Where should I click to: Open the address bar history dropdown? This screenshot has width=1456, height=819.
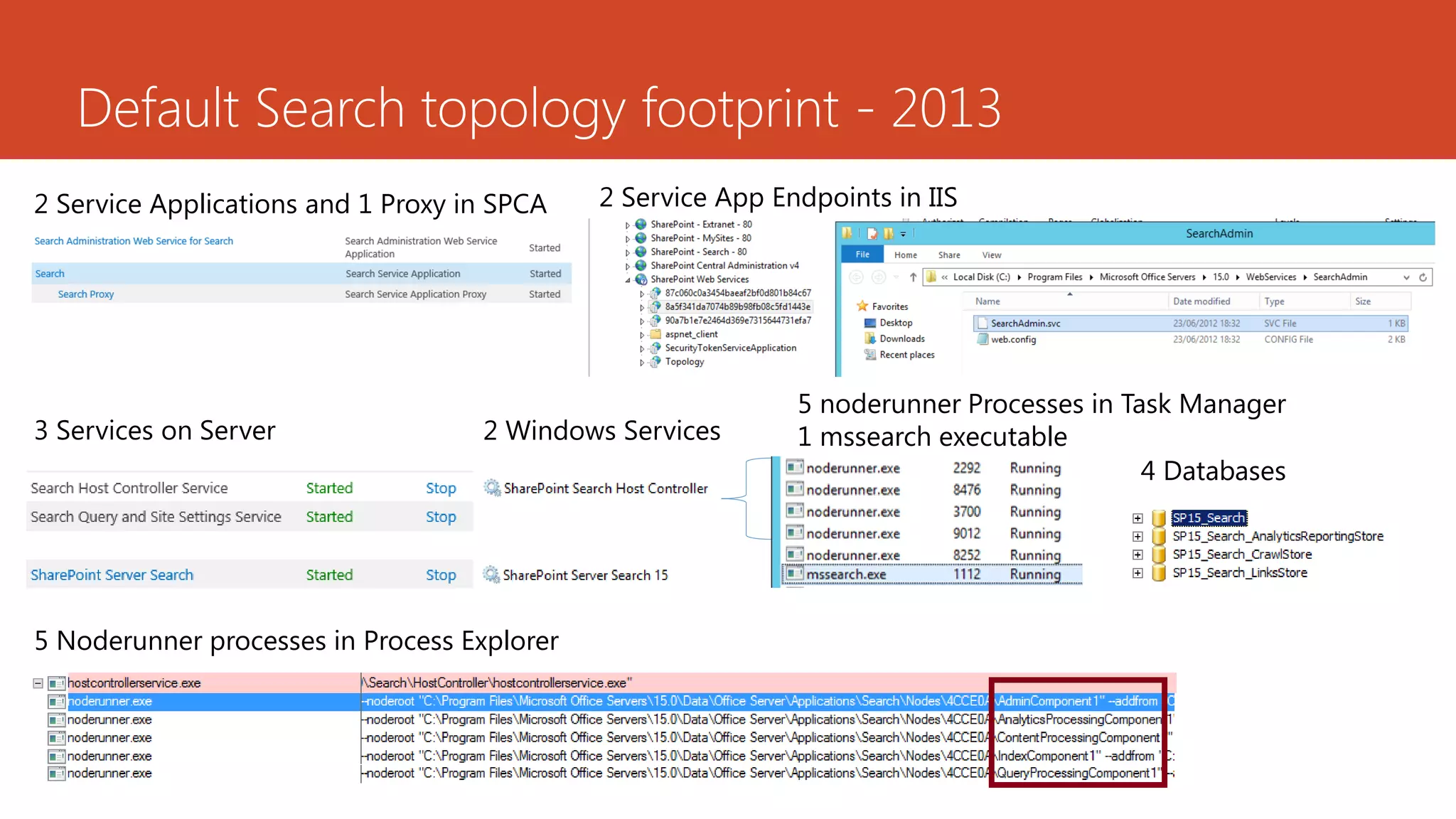pyautogui.click(x=1406, y=277)
